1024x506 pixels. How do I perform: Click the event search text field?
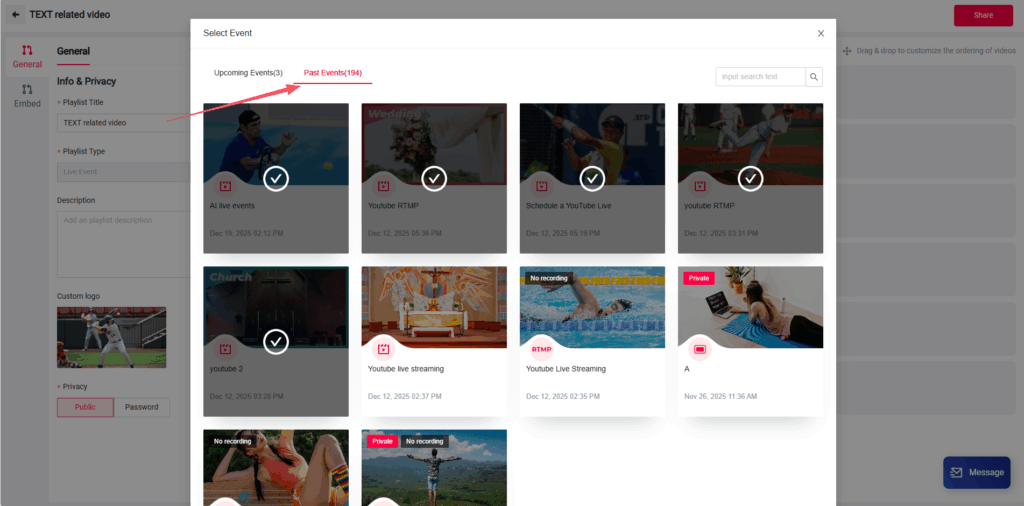tap(761, 77)
